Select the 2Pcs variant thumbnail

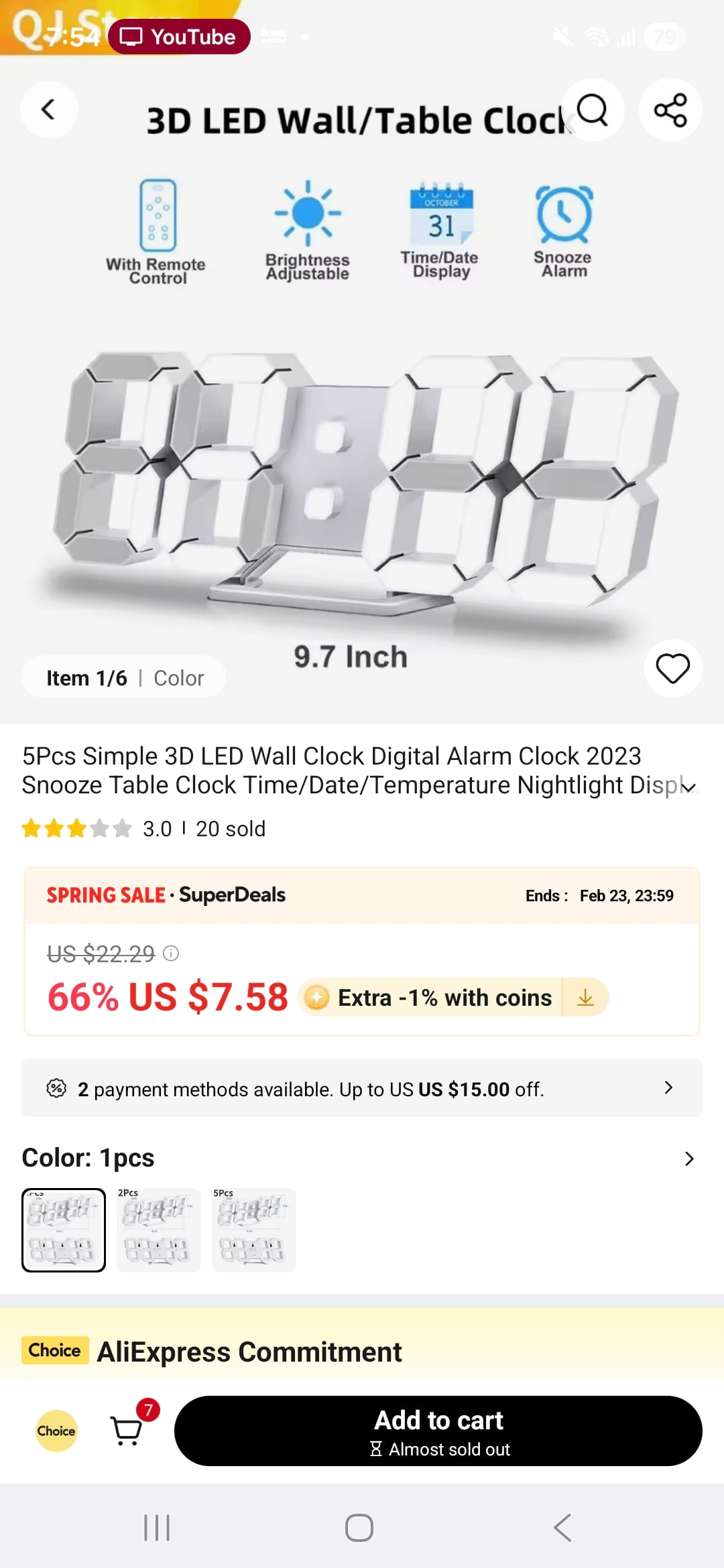tap(159, 1230)
